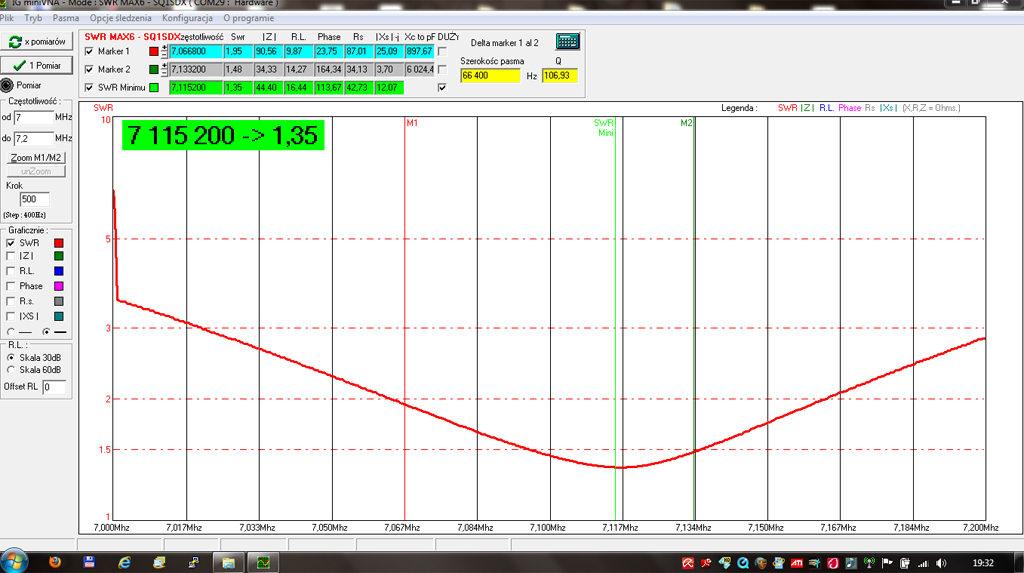
Task: Open Opcje śledzenia menu
Action: (x=120, y=18)
